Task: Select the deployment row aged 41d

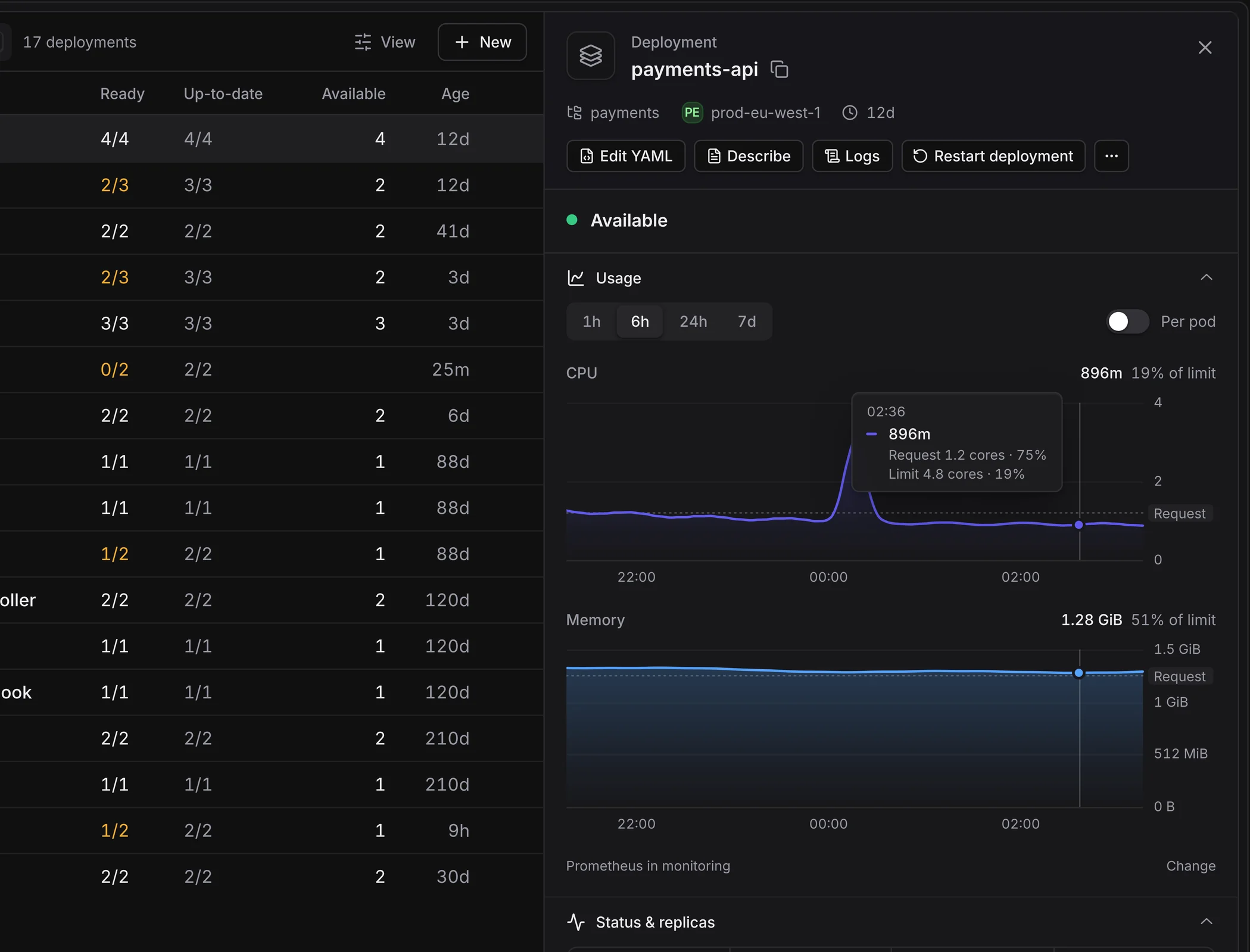Action: (272, 231)
